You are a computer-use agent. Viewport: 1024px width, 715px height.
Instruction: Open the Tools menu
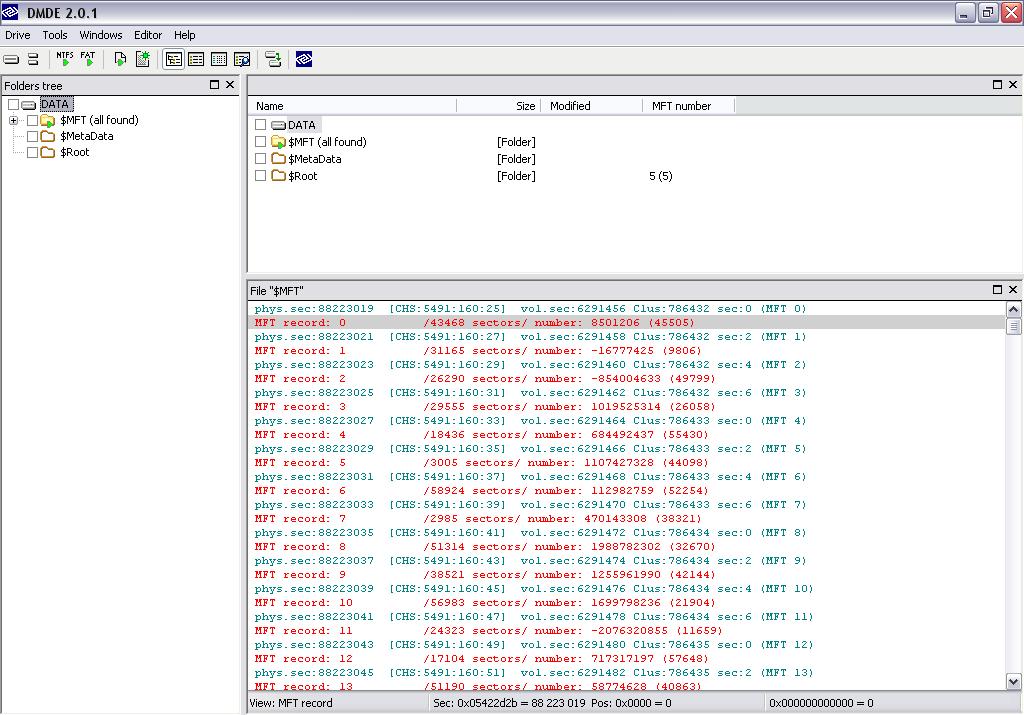coord(55,35)
